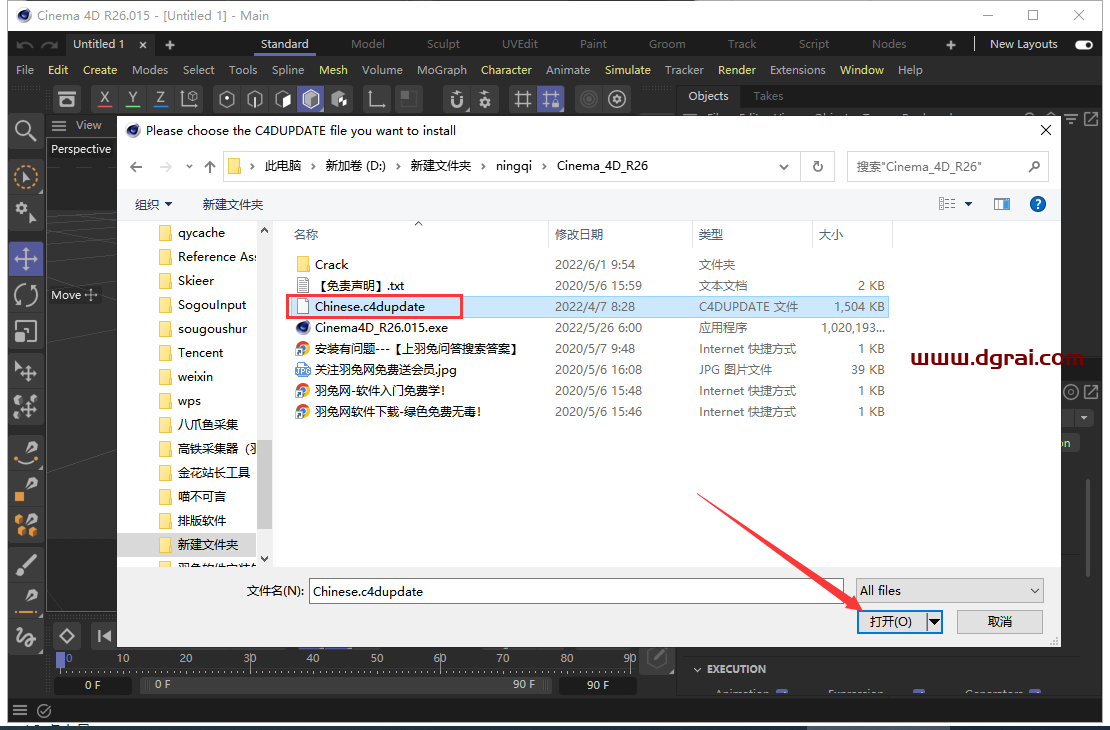Expand the 组织 dropdown menu
This screenshot has width=1110, height=730.
[153, 204]
